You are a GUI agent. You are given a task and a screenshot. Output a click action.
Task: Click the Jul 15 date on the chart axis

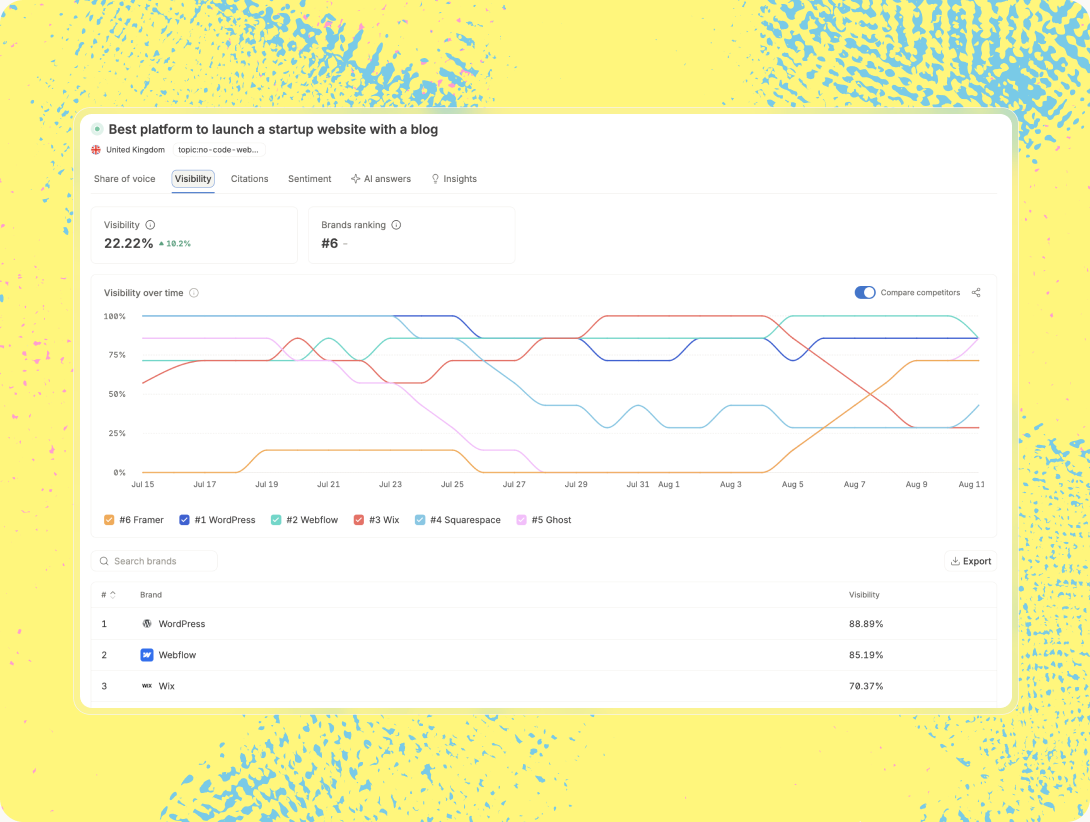[143, 484]
